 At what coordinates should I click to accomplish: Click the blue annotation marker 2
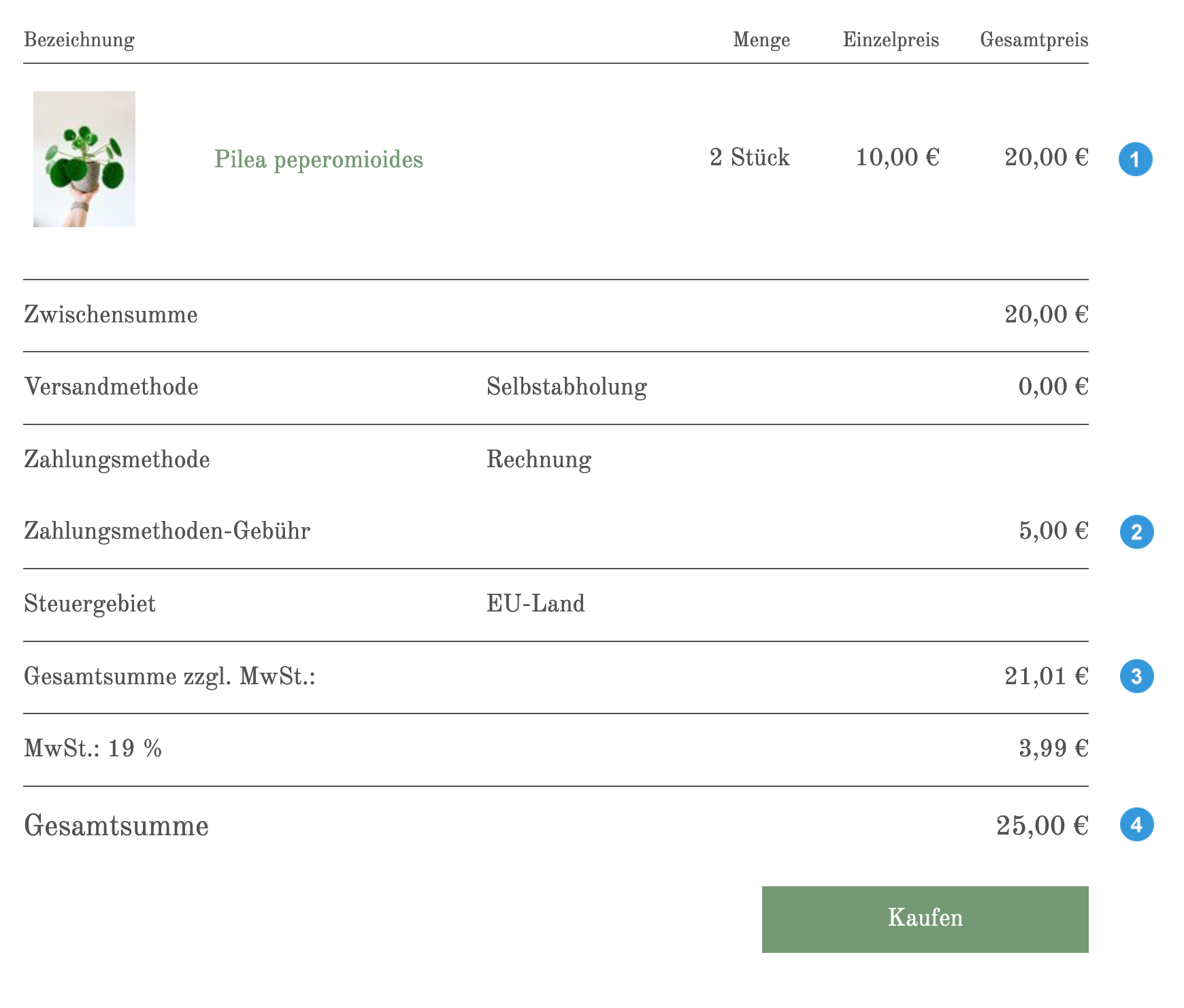point(1136,533)
